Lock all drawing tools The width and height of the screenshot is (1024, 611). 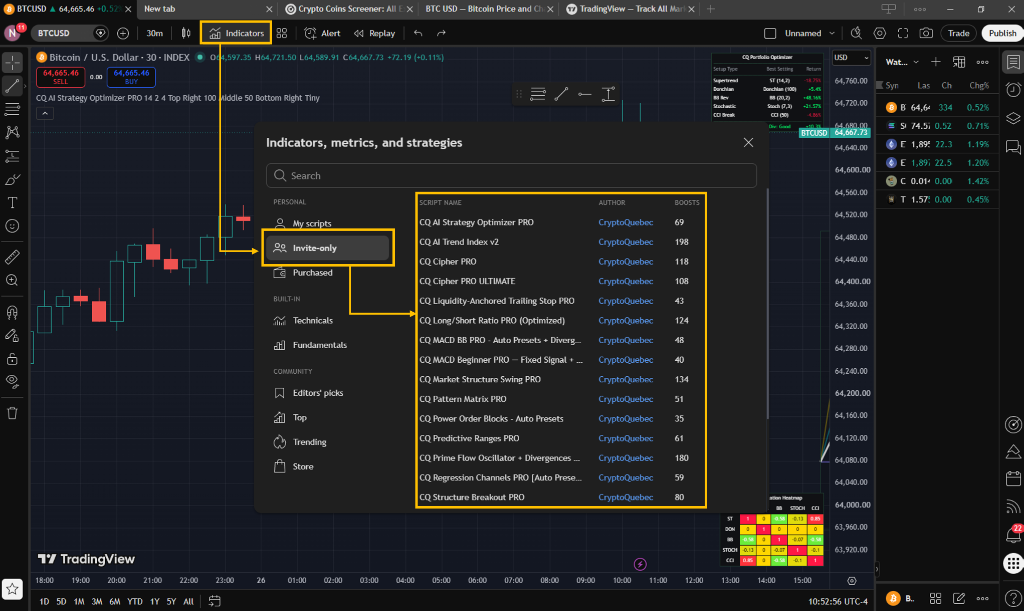pyautogui.click(x=12, y=358)
